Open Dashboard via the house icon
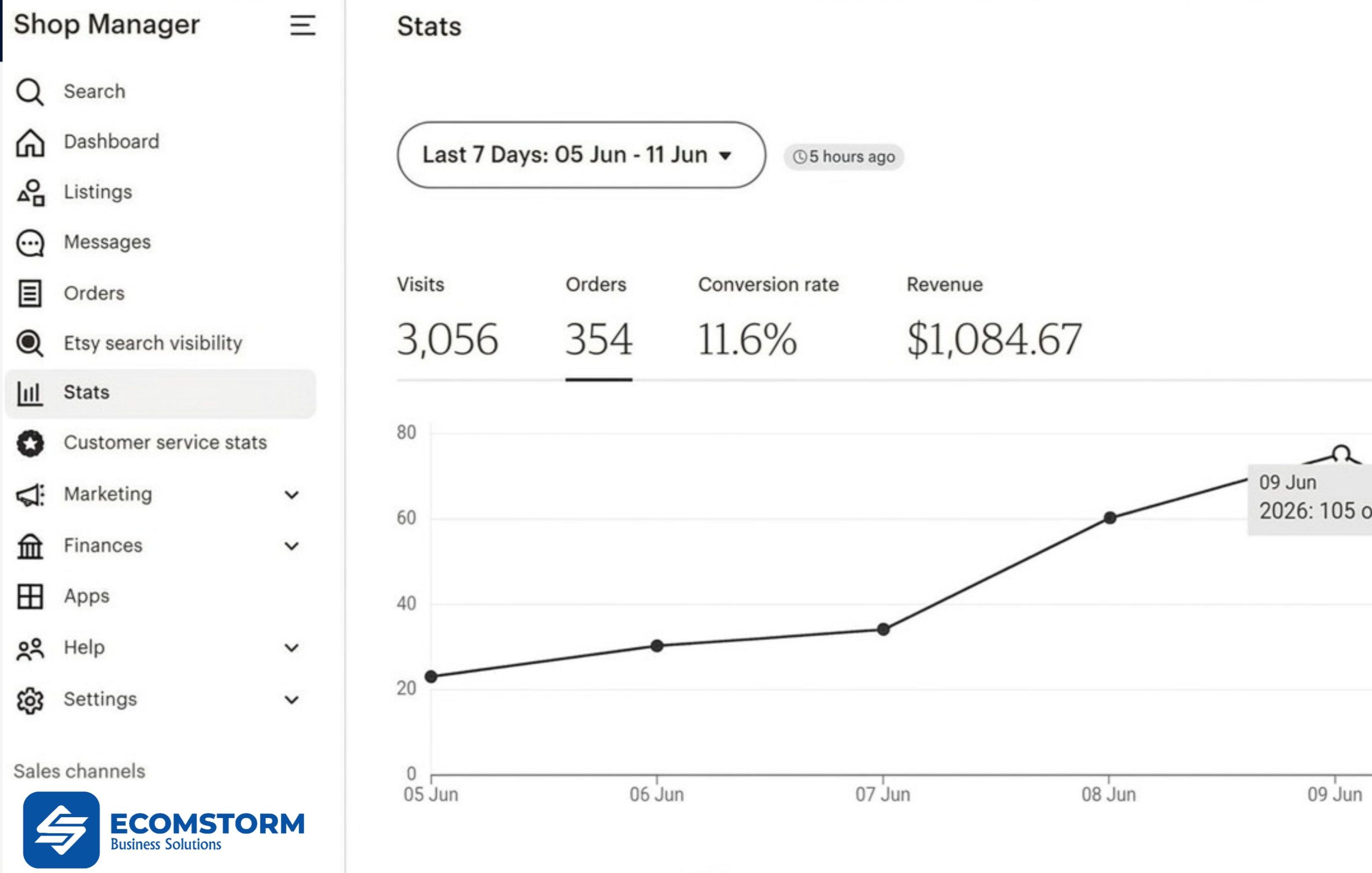This screenshot has height=873, width=1372. click(29, 142)
